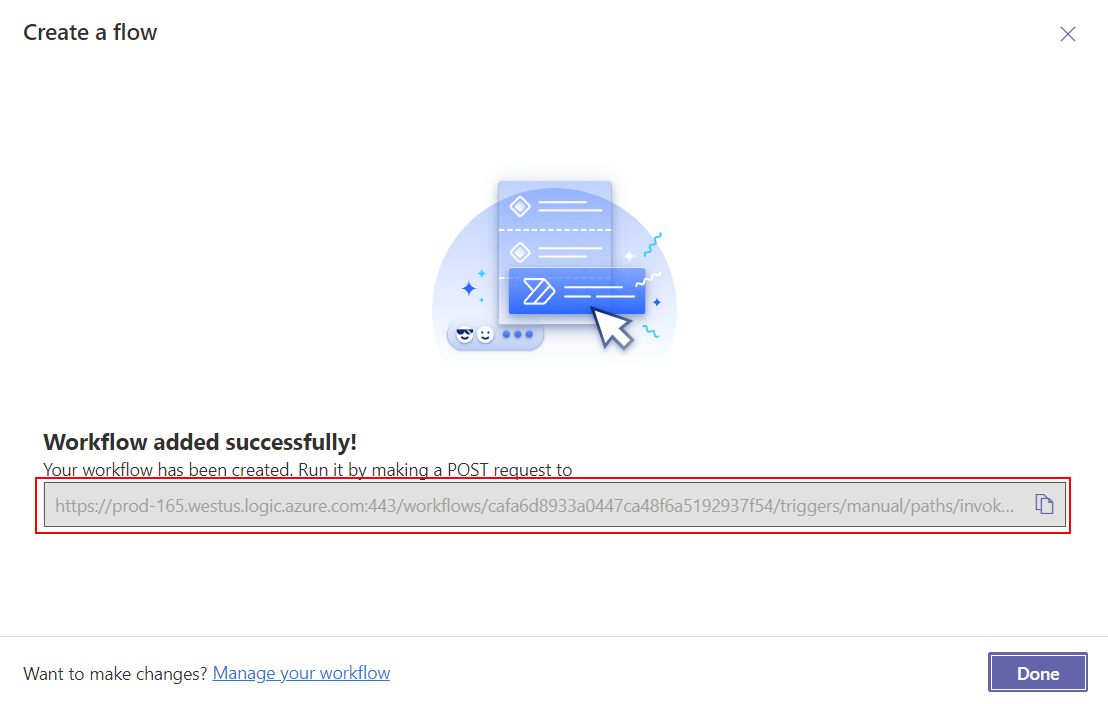Click the Want to make changes text
1108x704 pixels.
115,674
